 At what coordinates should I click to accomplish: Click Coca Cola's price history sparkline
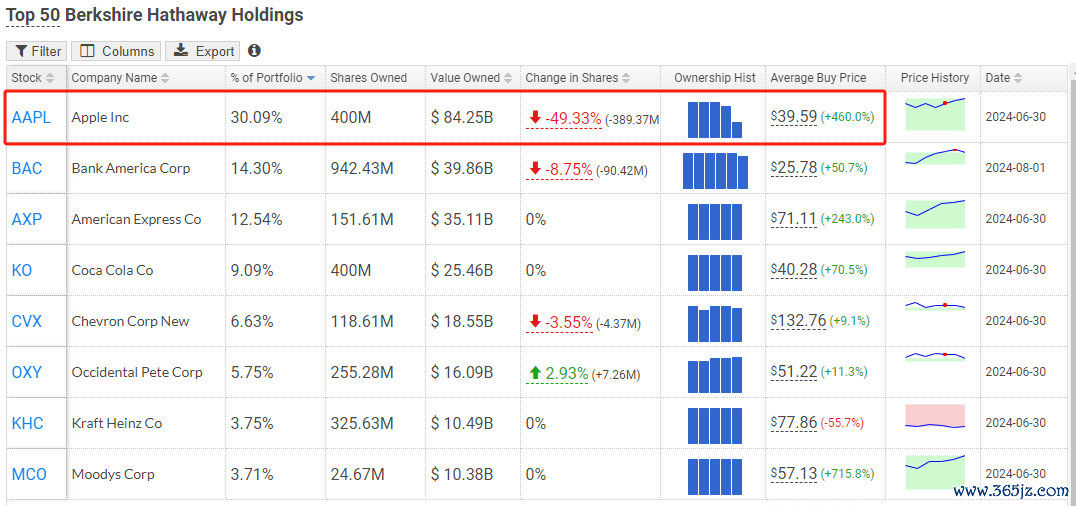[x=935, y=259]
